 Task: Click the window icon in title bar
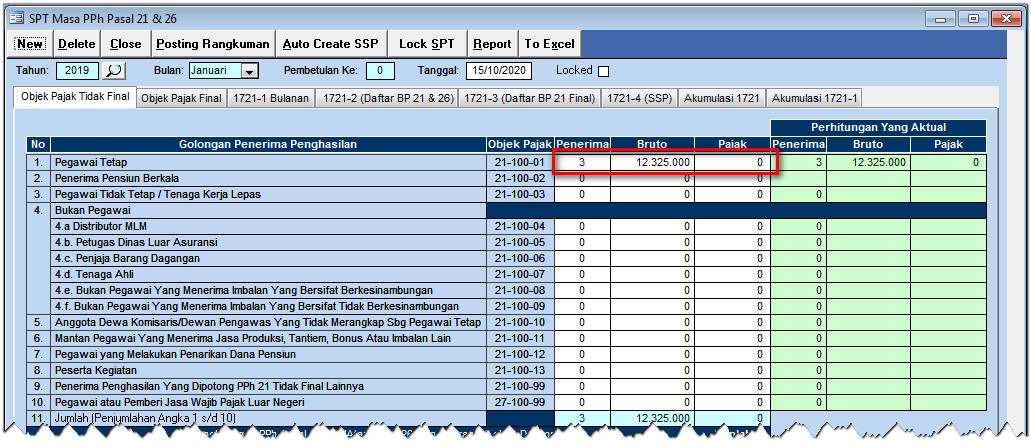pyautogui.click(x=15, y=17)
